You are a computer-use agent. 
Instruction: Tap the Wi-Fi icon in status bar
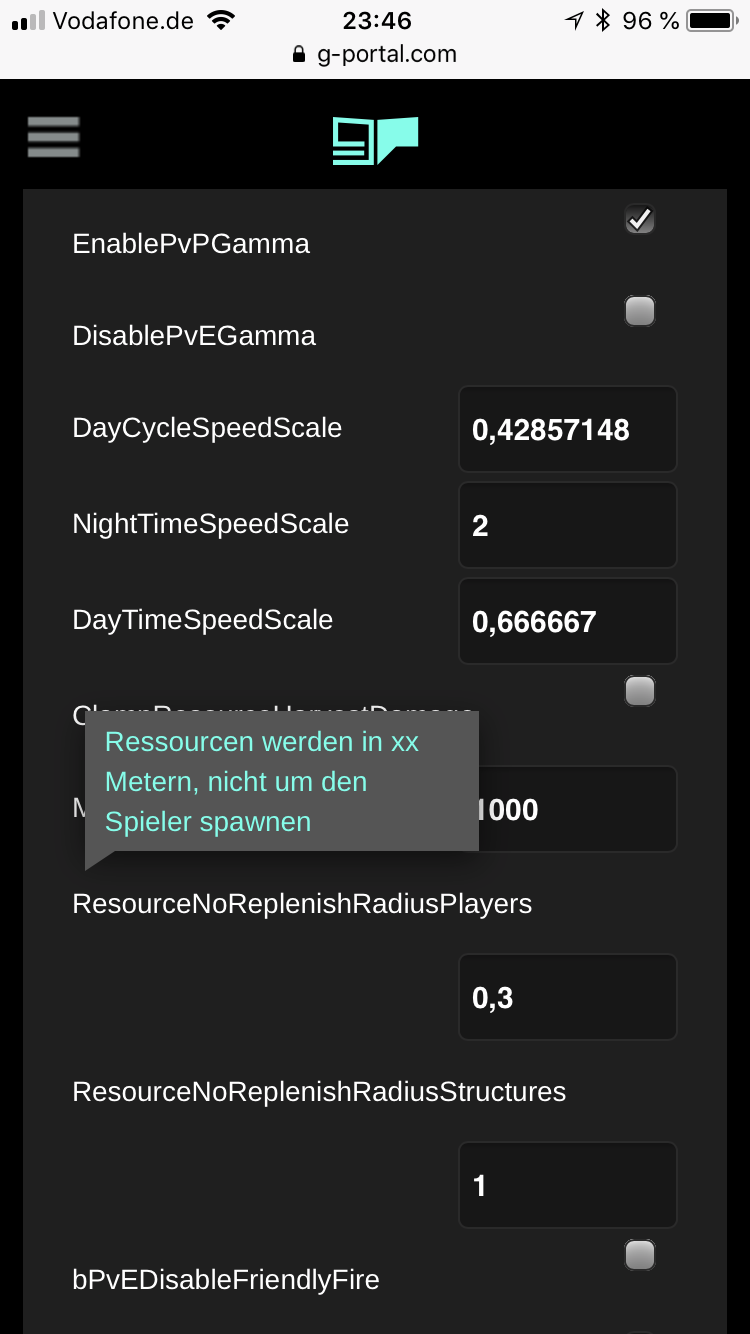coord(220,20)
